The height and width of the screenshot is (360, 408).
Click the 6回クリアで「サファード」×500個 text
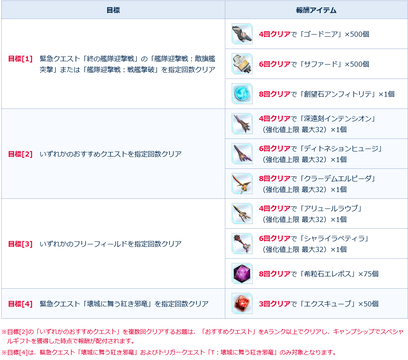(314, 64)
